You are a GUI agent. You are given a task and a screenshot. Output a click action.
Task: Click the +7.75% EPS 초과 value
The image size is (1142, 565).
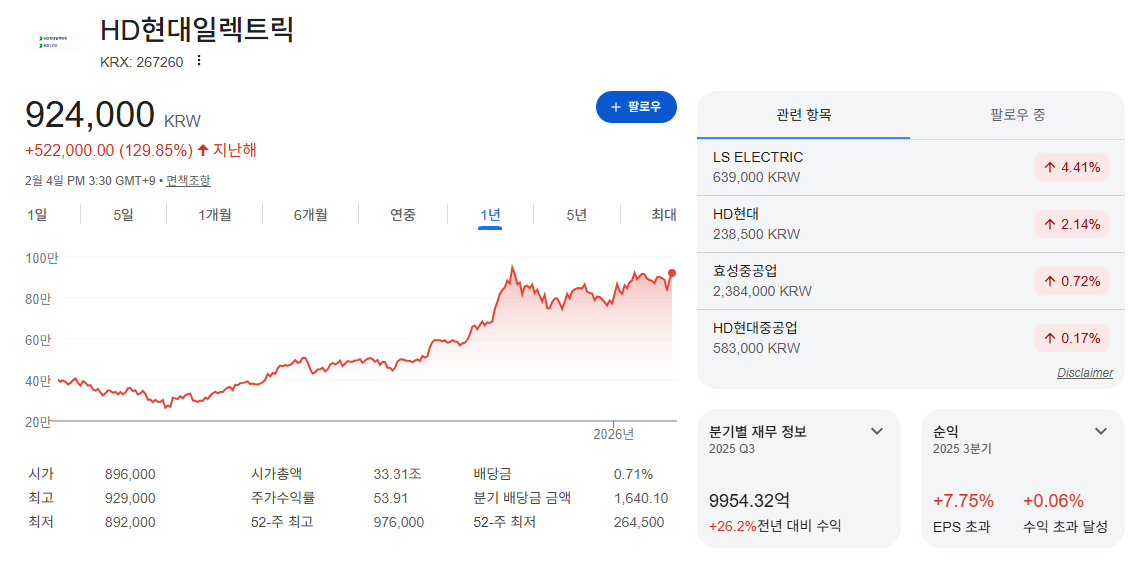click(963, 501)
